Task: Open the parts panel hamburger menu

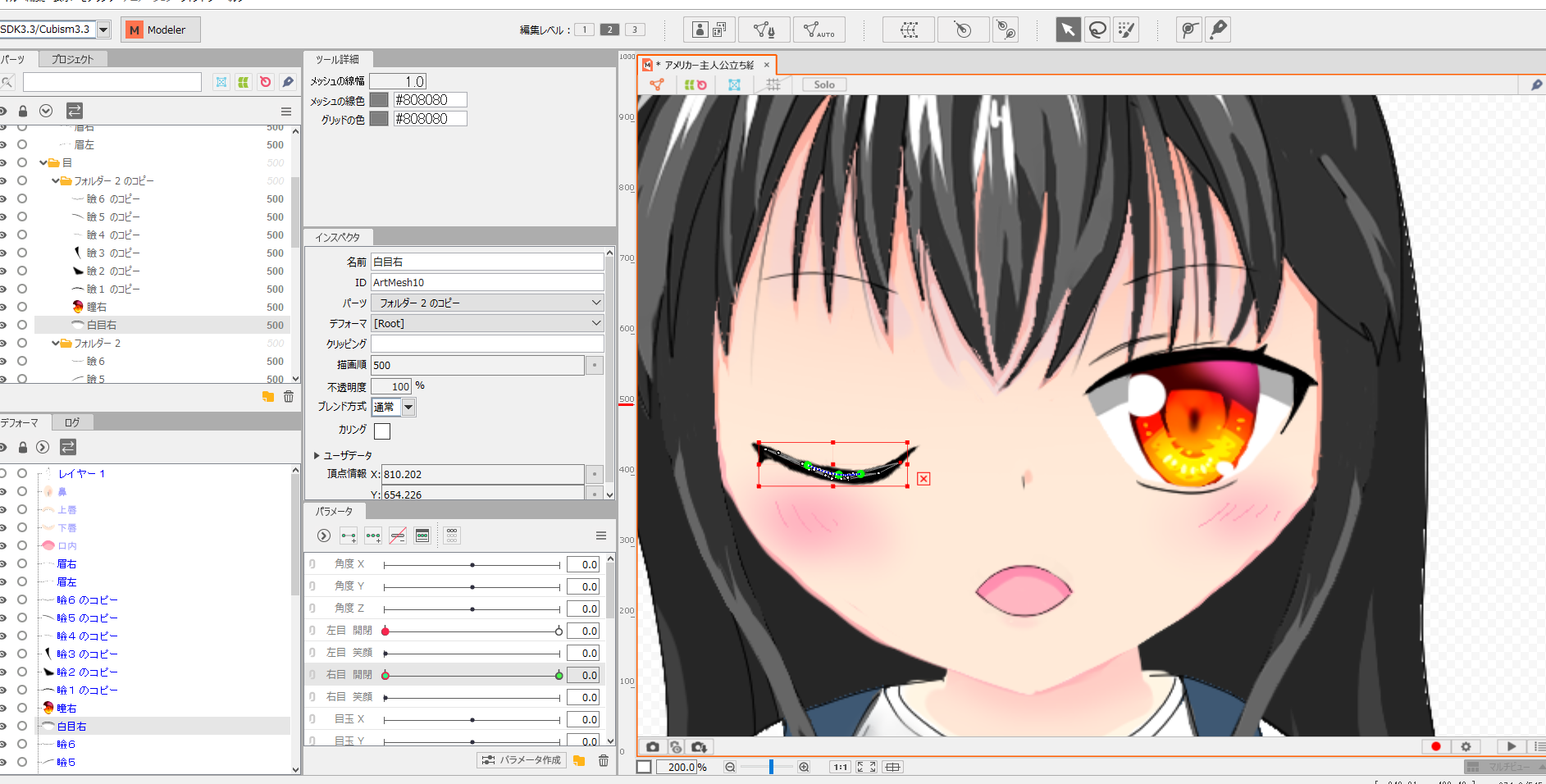Action: (x=286, y=112)
